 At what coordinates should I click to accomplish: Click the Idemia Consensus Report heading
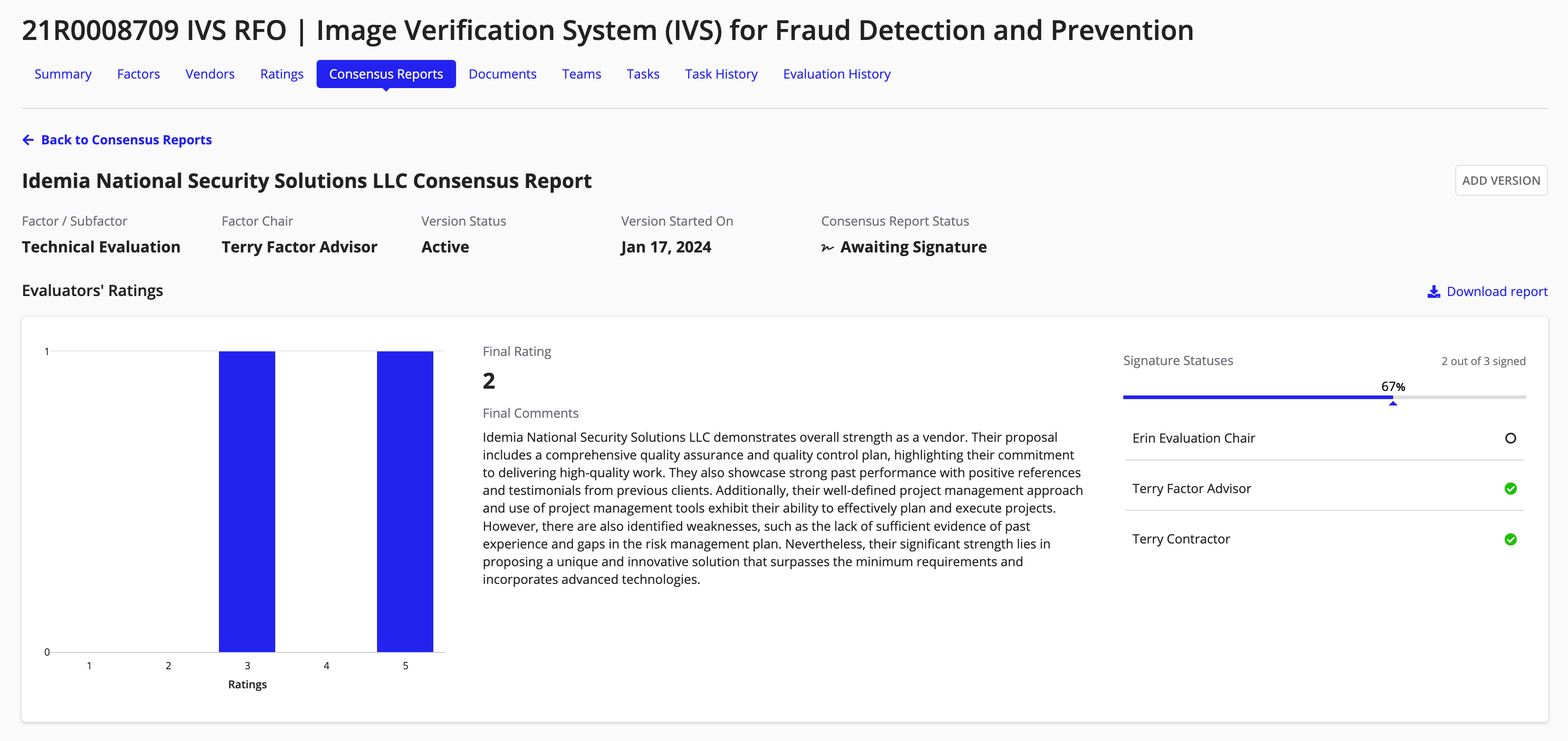coord(307,181)
